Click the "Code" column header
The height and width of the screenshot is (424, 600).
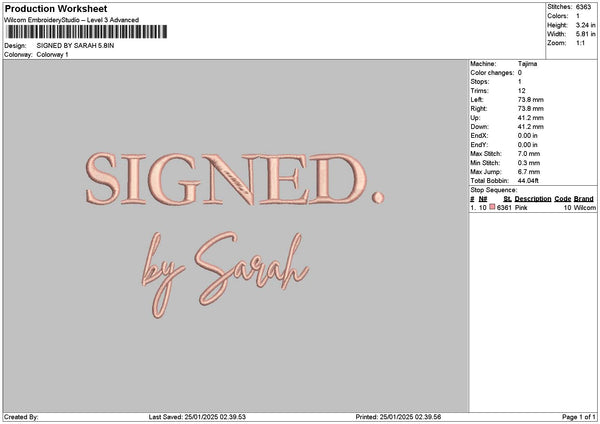click(x=562, y=199)
